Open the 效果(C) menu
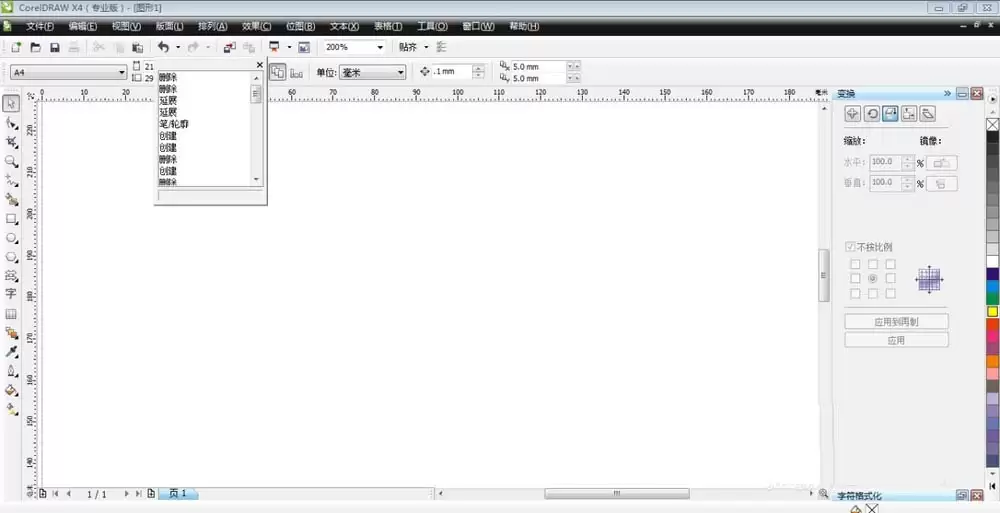The height and width of the screenshot is (513, 1000). 257,26
